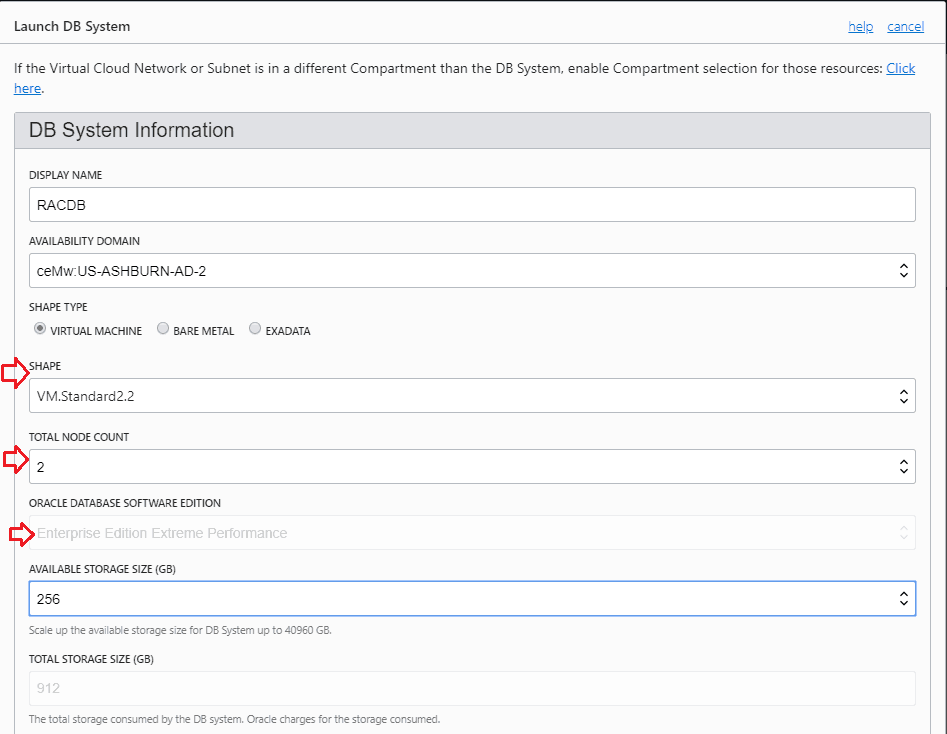Viewport: 947px width, 734px height.
Task: Choose the Bare Metal shape type
Action: (x=163, y=329)
